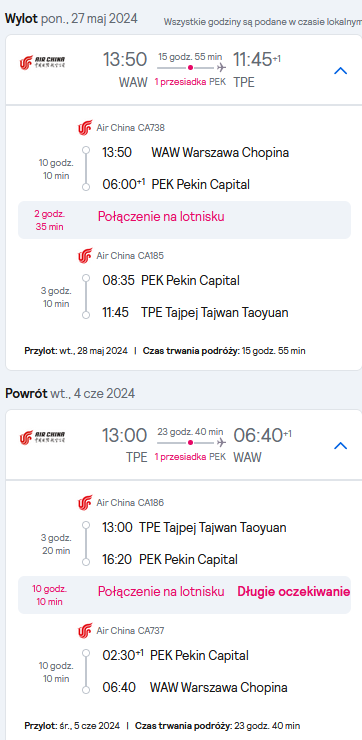Screen dimensions: 362x740
Task: Click the Air China icon beside CA737
Action: coord(85,631)
